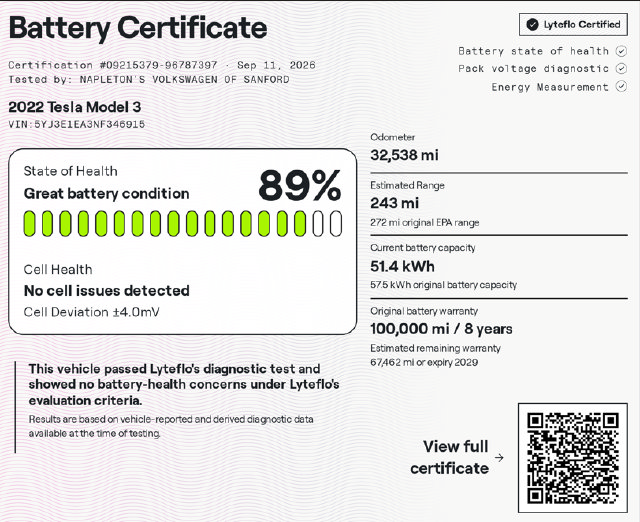Image resolution: width=640 pixels, height=522 pixels.
Task: Click the 67,462 mi or expiry 2029 text
Action: point(424,362)
